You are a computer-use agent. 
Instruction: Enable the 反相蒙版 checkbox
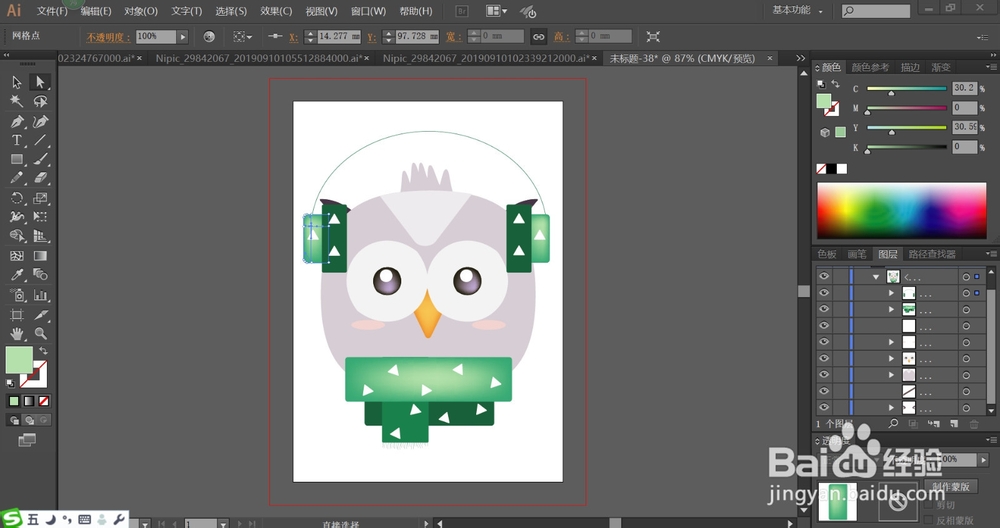(x=928, y=520)
